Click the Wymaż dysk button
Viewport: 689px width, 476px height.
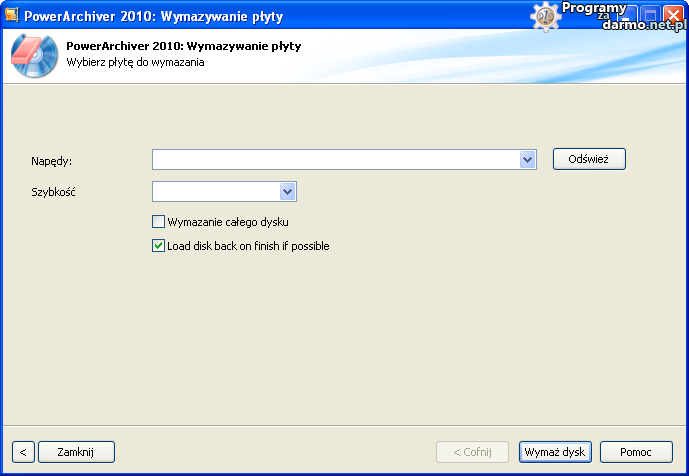pyautogui.click(x=555, y=452)
